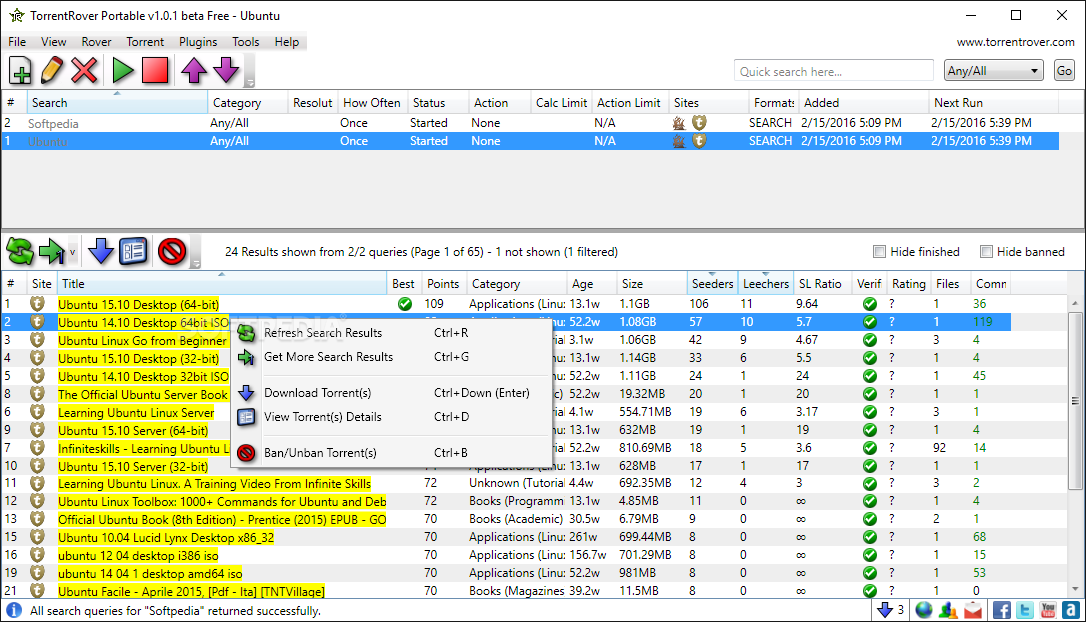Open the View menu

point(53,42)
